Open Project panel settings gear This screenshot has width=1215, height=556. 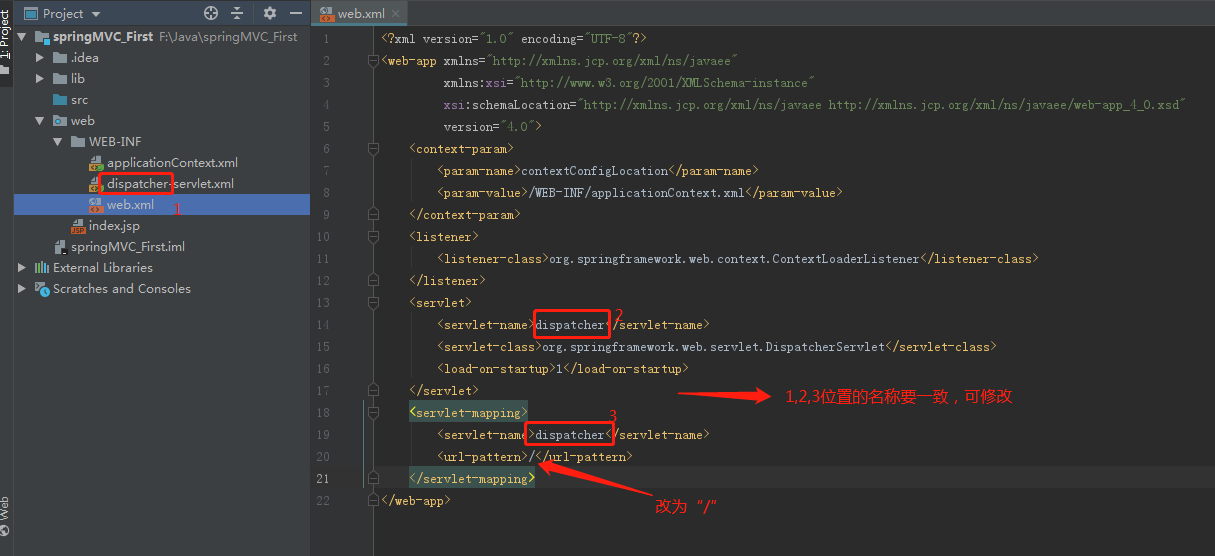tap(270, 14)
